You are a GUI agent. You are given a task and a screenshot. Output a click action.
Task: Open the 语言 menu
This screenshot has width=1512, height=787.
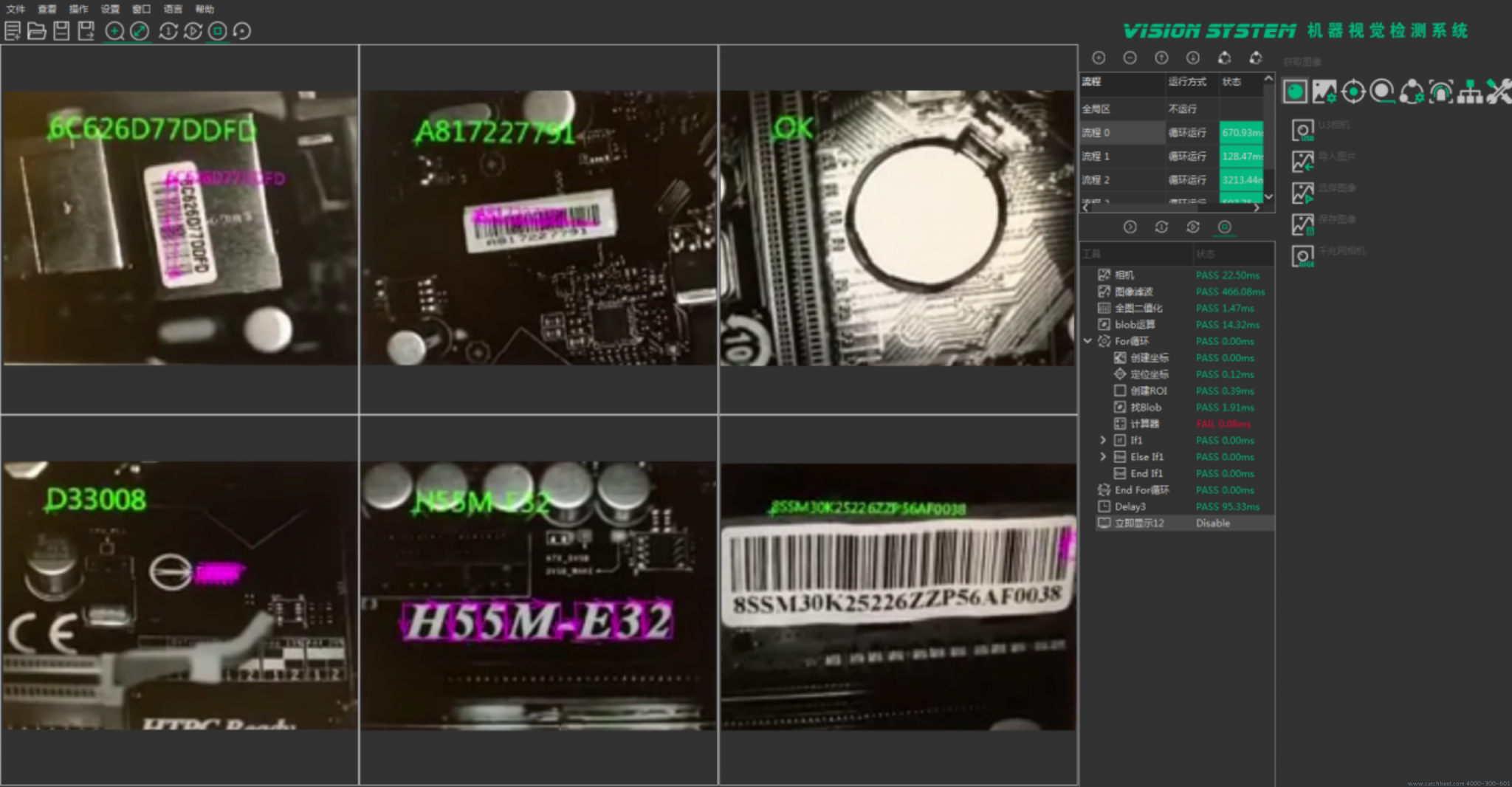coord(173,9)
